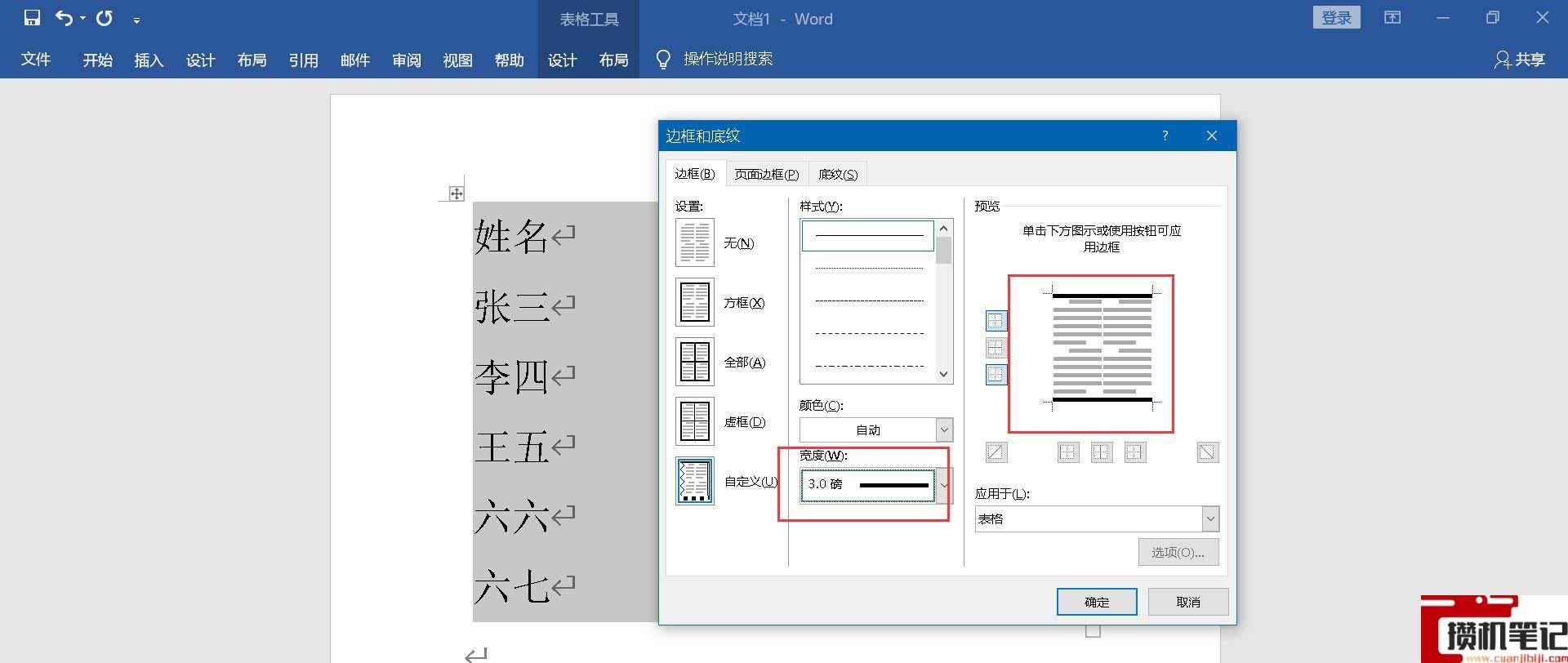
Task: Open the 邮件 ribbon tab
Action: [354, 60]
